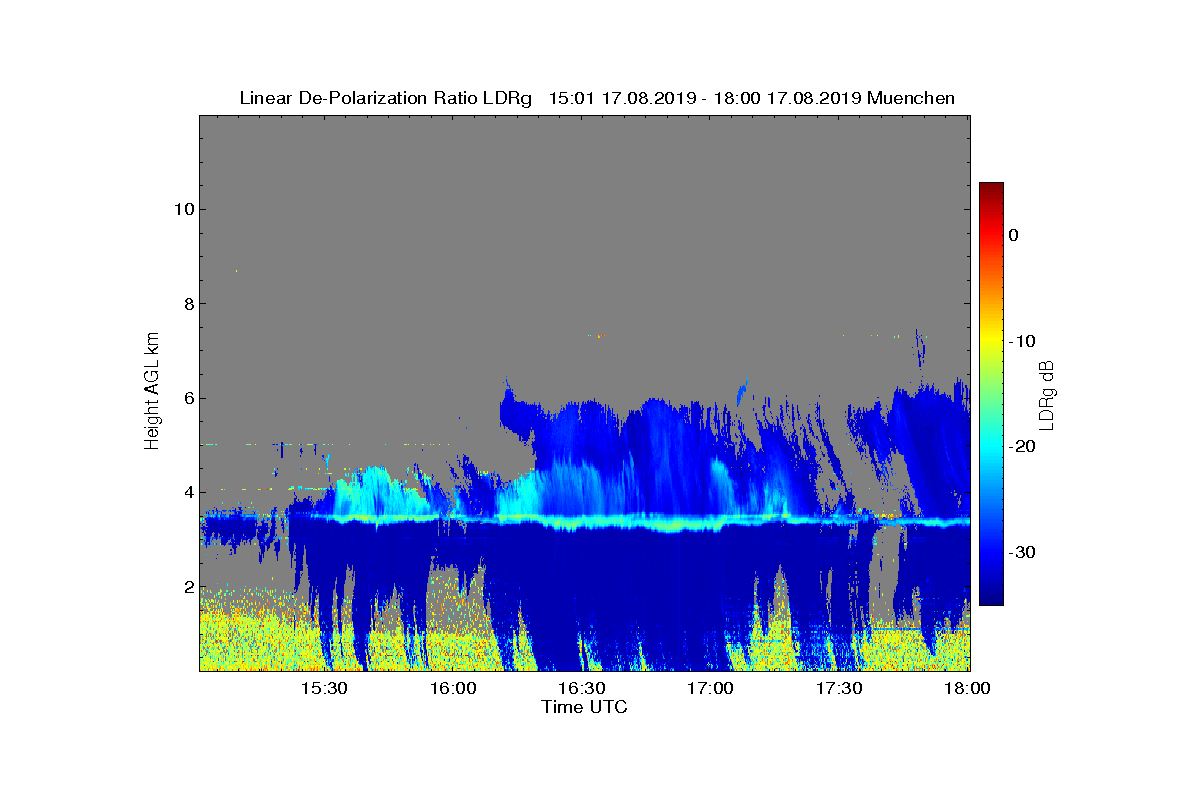
Task: Click the dark blue bottom of colorbar
Action: pyautogui.click(x=991, y=596)
